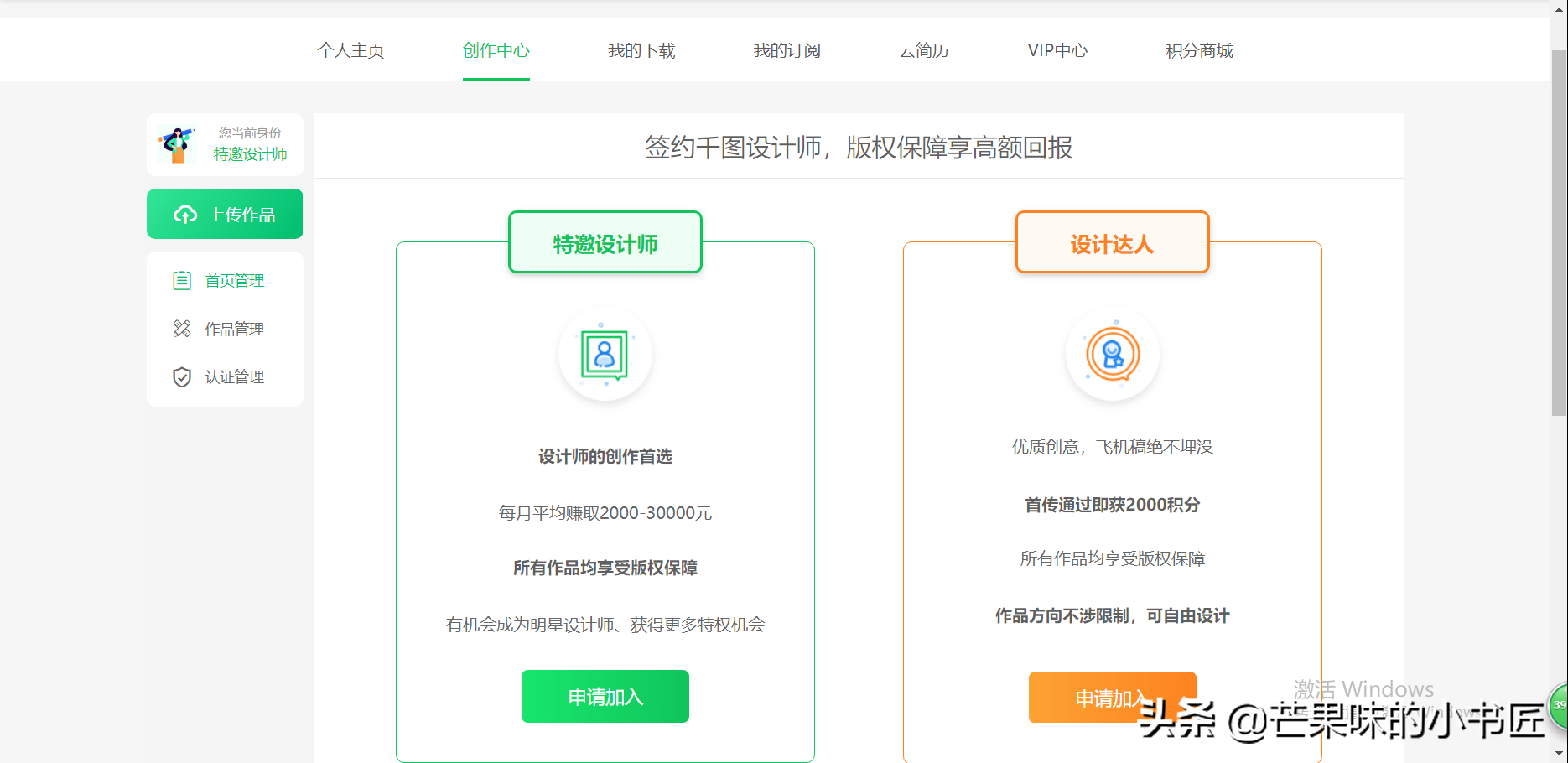The height and width of the screenshot is (763, 1568).
Task: Select the document icon beside 首页管理
Action: 182,280
